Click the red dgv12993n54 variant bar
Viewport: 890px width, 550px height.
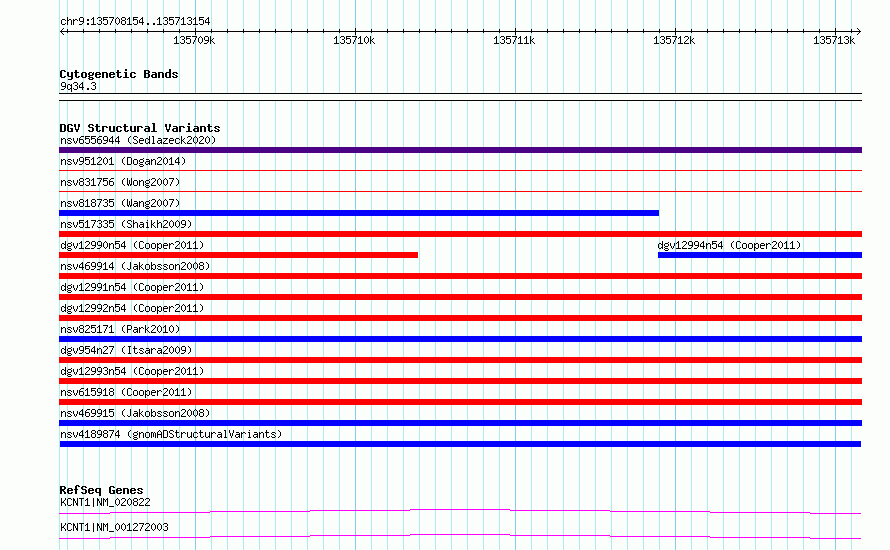click(x=460, y=381)
